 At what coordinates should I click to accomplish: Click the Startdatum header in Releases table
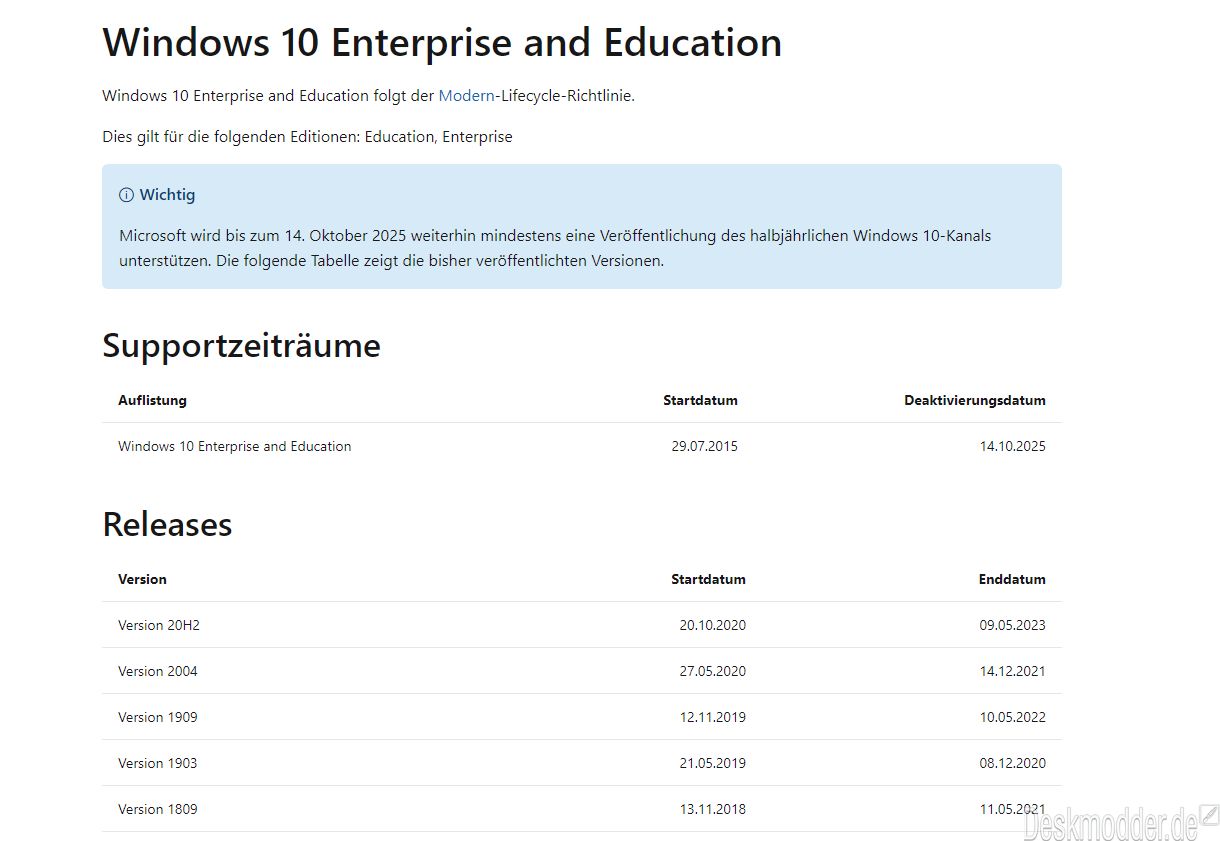pyautogui.click(x=708, y=579)
